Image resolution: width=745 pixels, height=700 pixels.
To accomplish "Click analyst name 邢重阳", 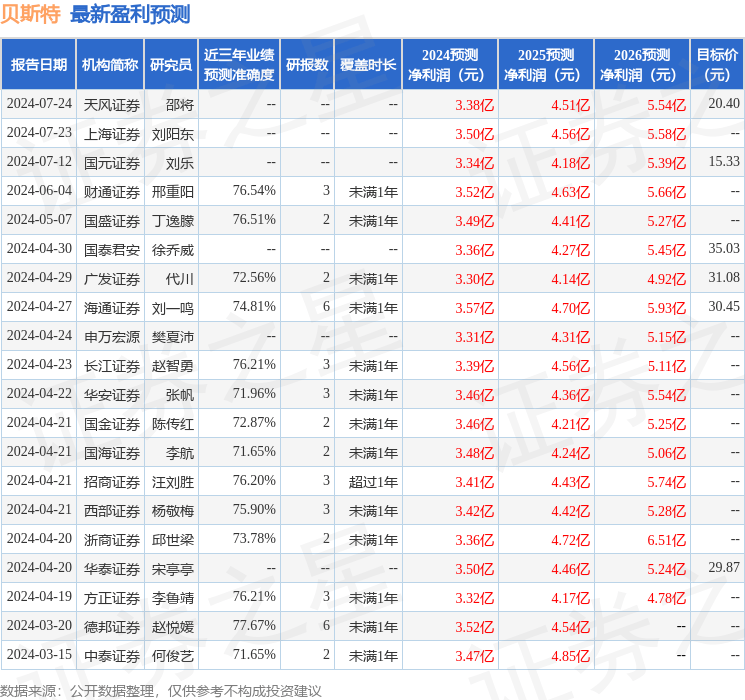I will (x=172, y=192).
